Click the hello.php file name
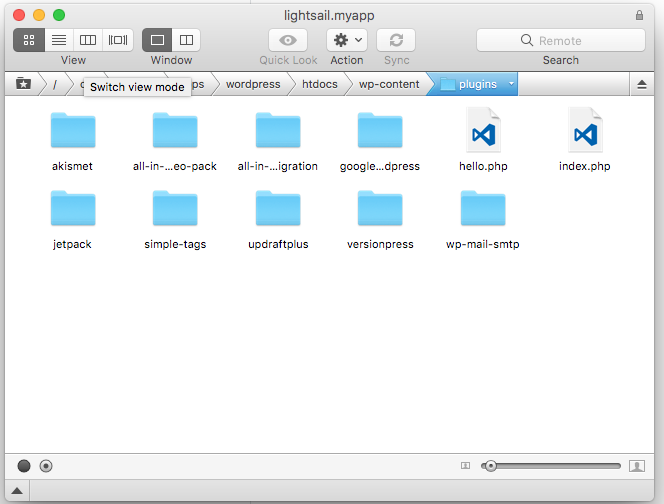Image resolution: width=664 pixels, height=504 pixels. click(483, 166)
